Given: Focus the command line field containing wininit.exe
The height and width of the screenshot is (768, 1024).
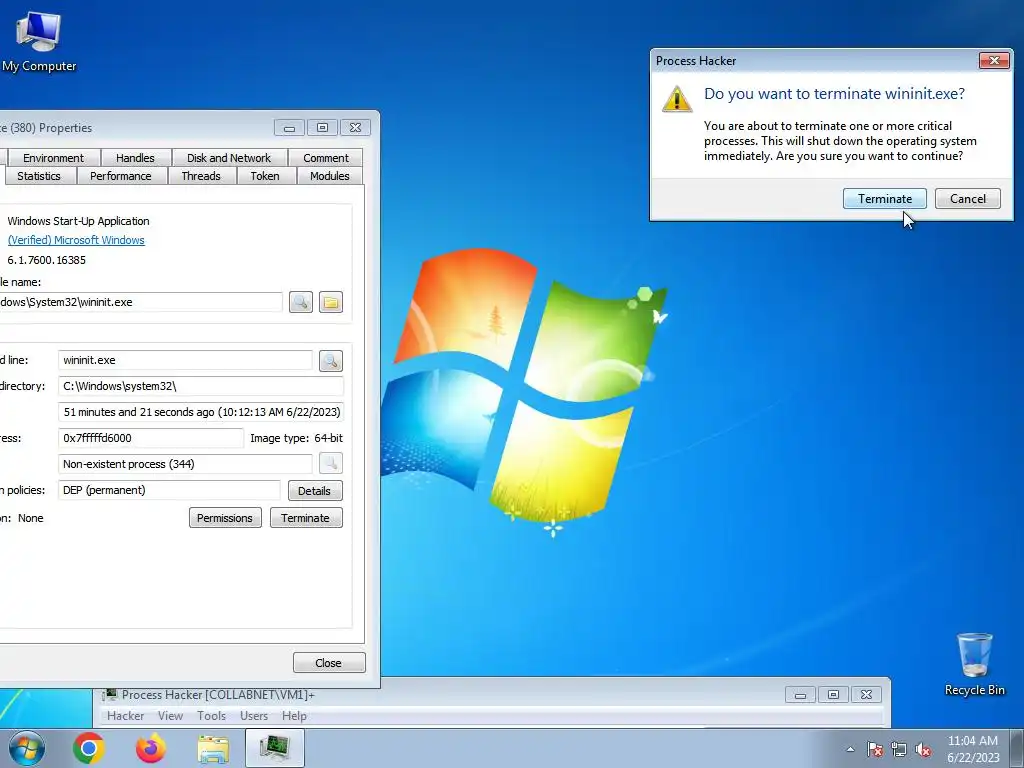Looking at the screenshot, I should (185, 360).
